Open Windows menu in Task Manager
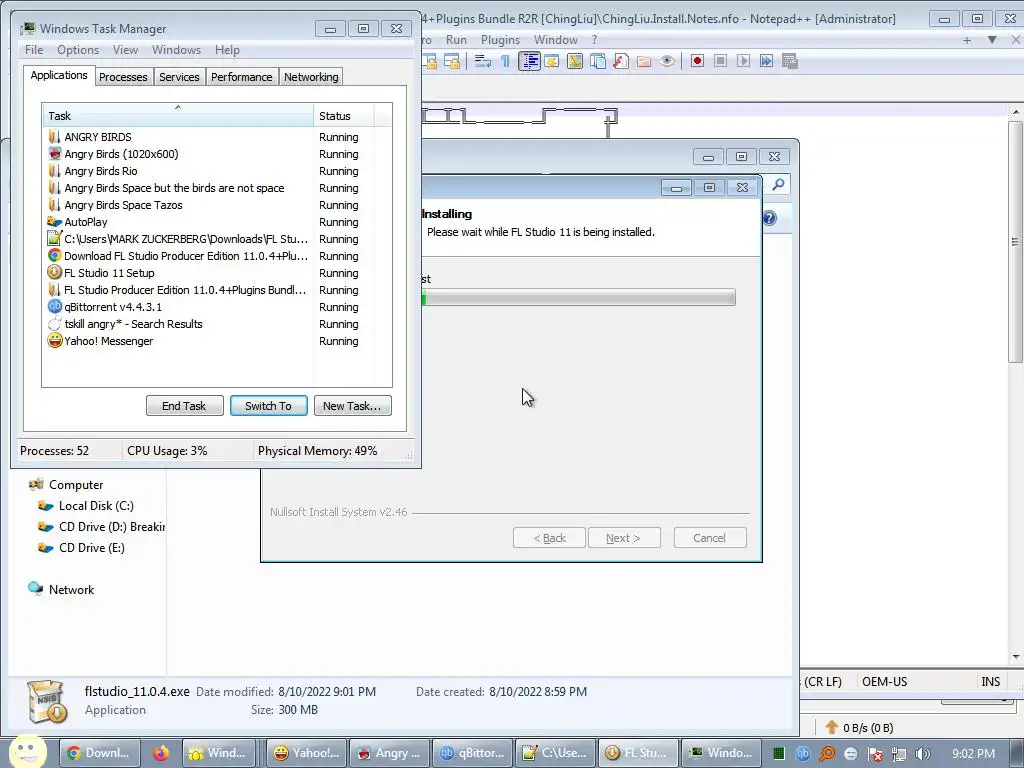This screenshot has height=768, width=1024. coord(176,50)
